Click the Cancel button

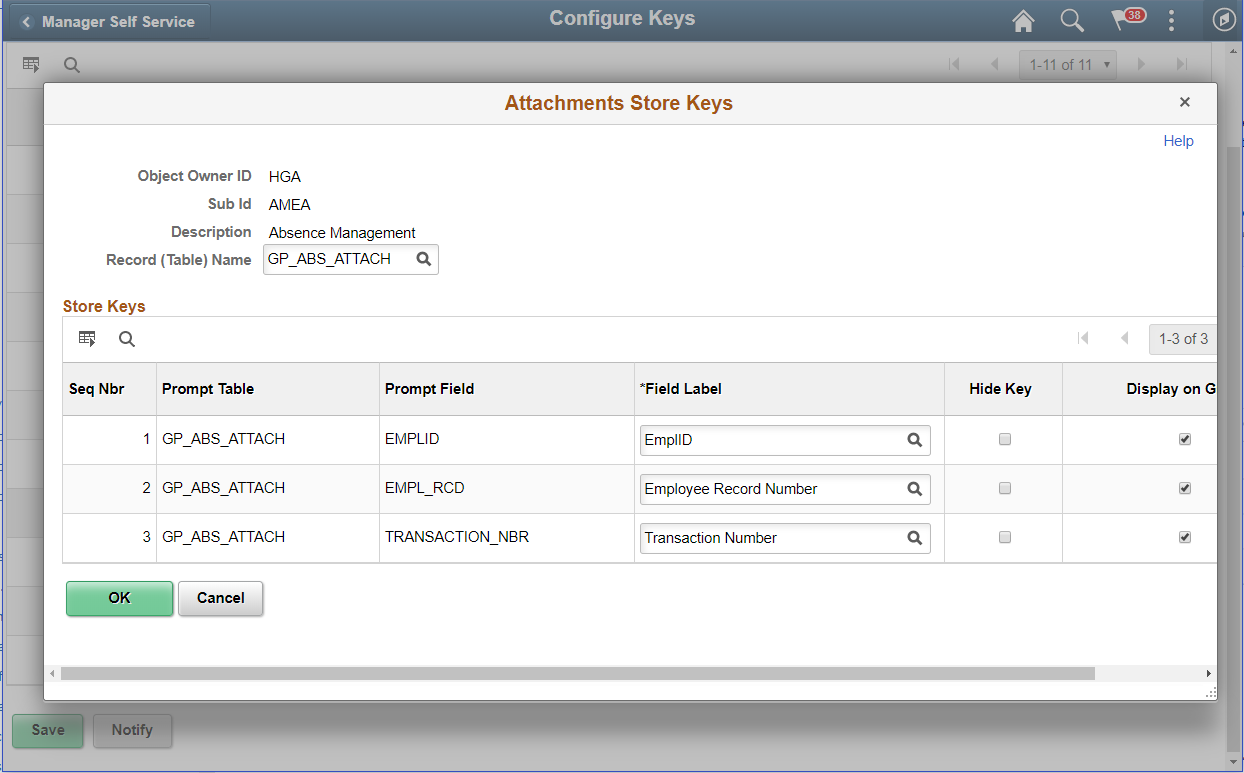221,598
